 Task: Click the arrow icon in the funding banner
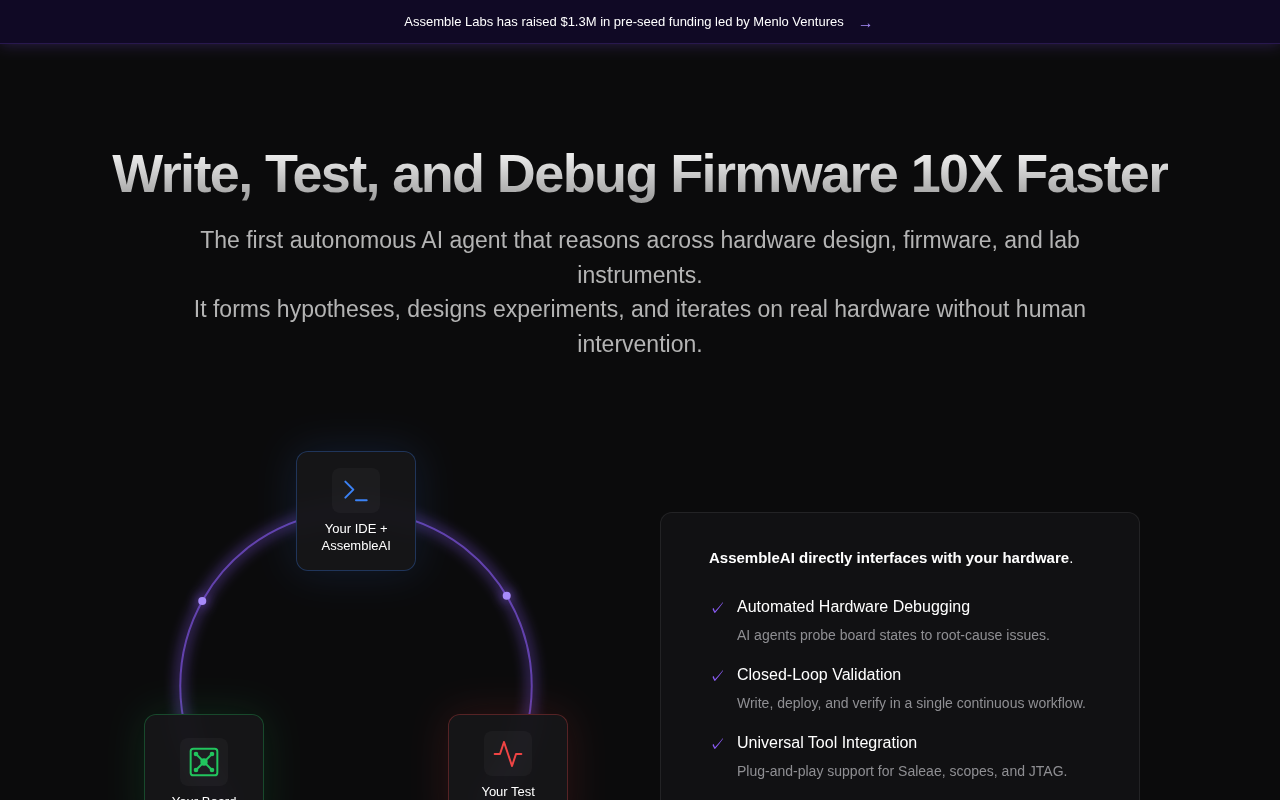click(865, 24)
